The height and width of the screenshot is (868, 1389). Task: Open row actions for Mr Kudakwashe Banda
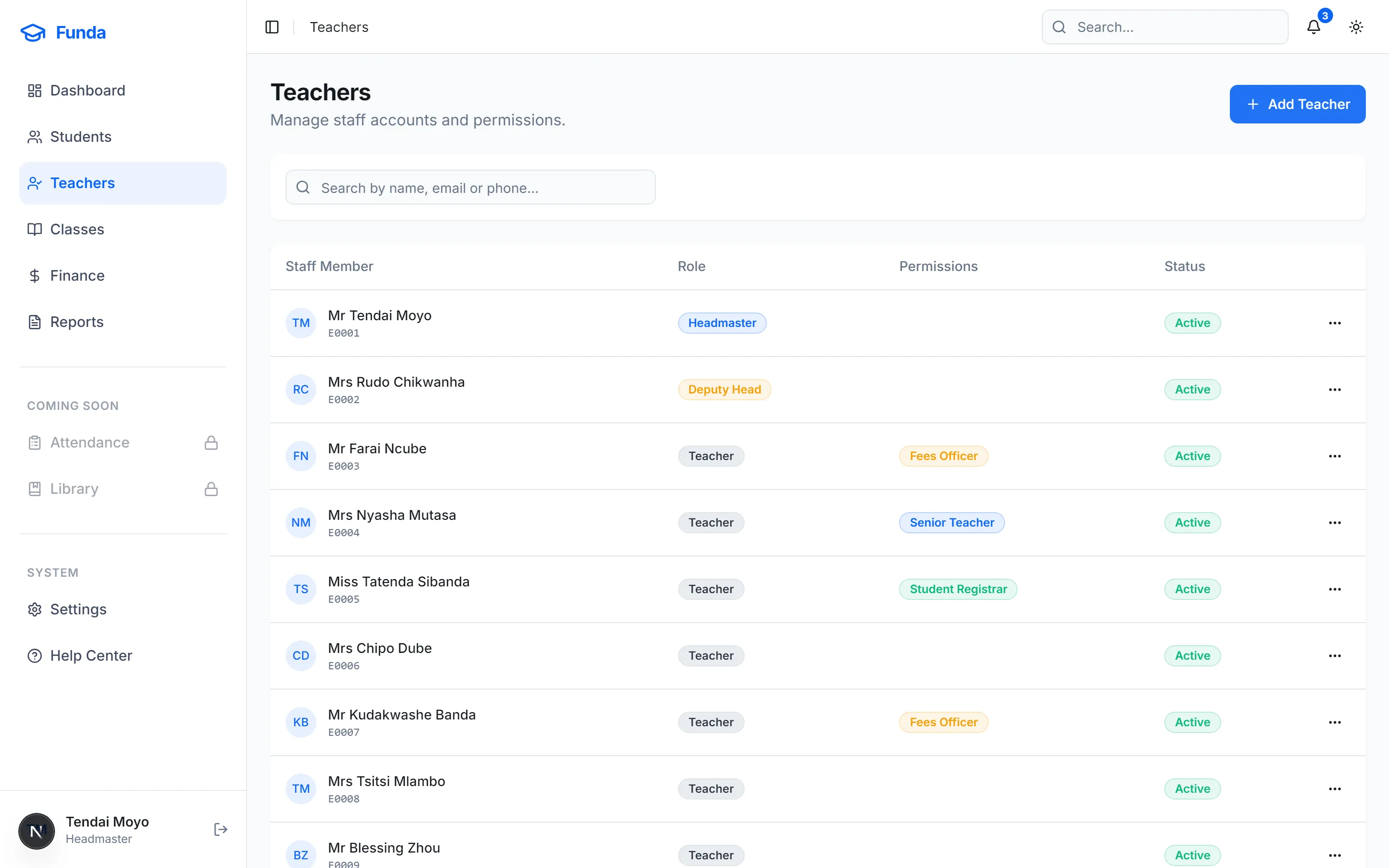(x=1335, y=723)
